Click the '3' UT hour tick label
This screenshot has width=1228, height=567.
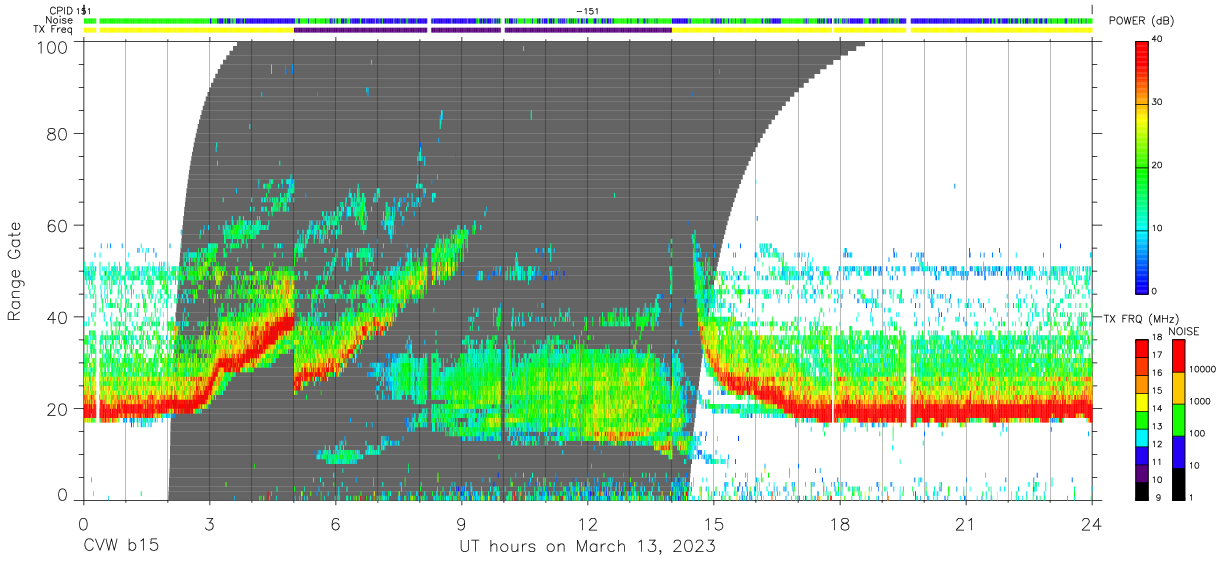pos(209,524)
